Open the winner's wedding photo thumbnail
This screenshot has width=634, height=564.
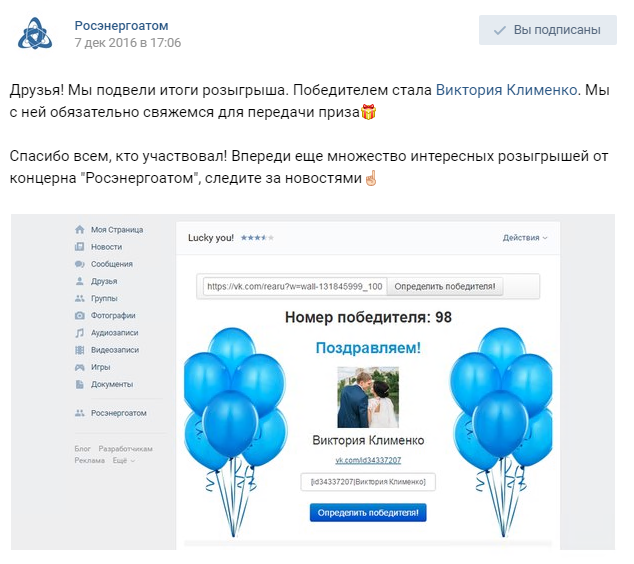pos(368,397)
